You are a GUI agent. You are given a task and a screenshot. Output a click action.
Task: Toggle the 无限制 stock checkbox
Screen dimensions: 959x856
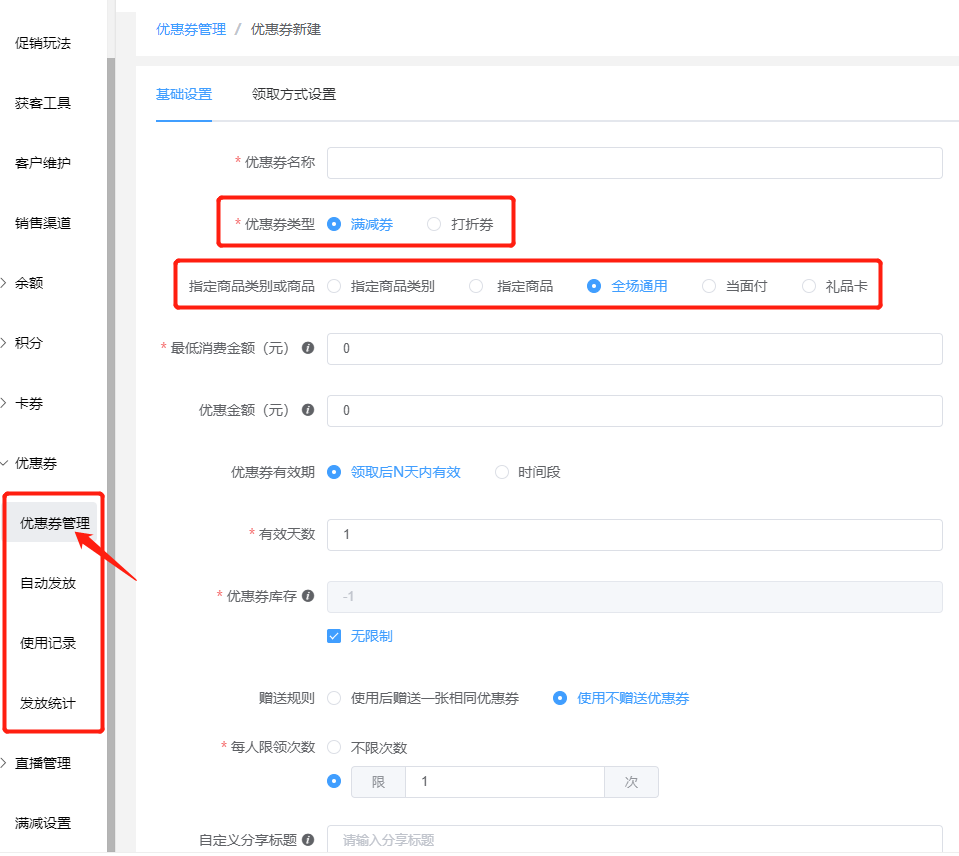pyautogui.click(x=334, y=636)
